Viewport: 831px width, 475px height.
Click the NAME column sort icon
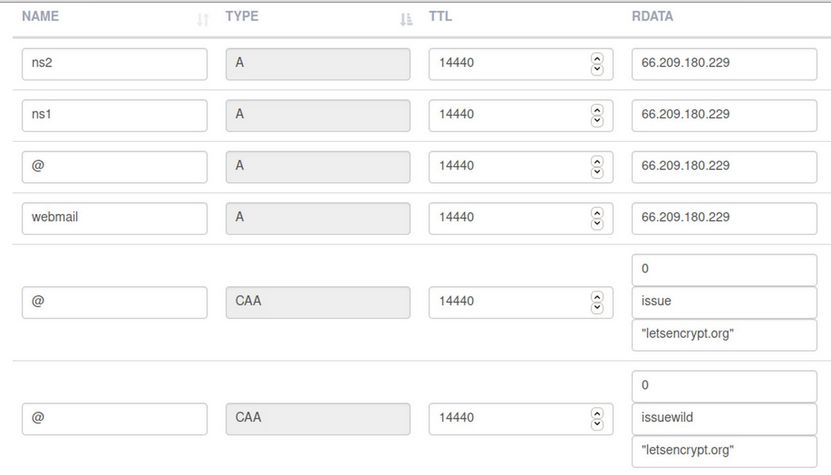(x=203, y=19)
